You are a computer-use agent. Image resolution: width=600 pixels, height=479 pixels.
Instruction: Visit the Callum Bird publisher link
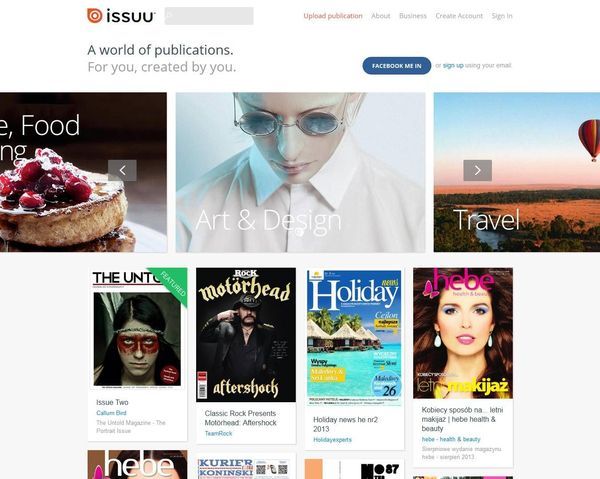coord(111,413)
